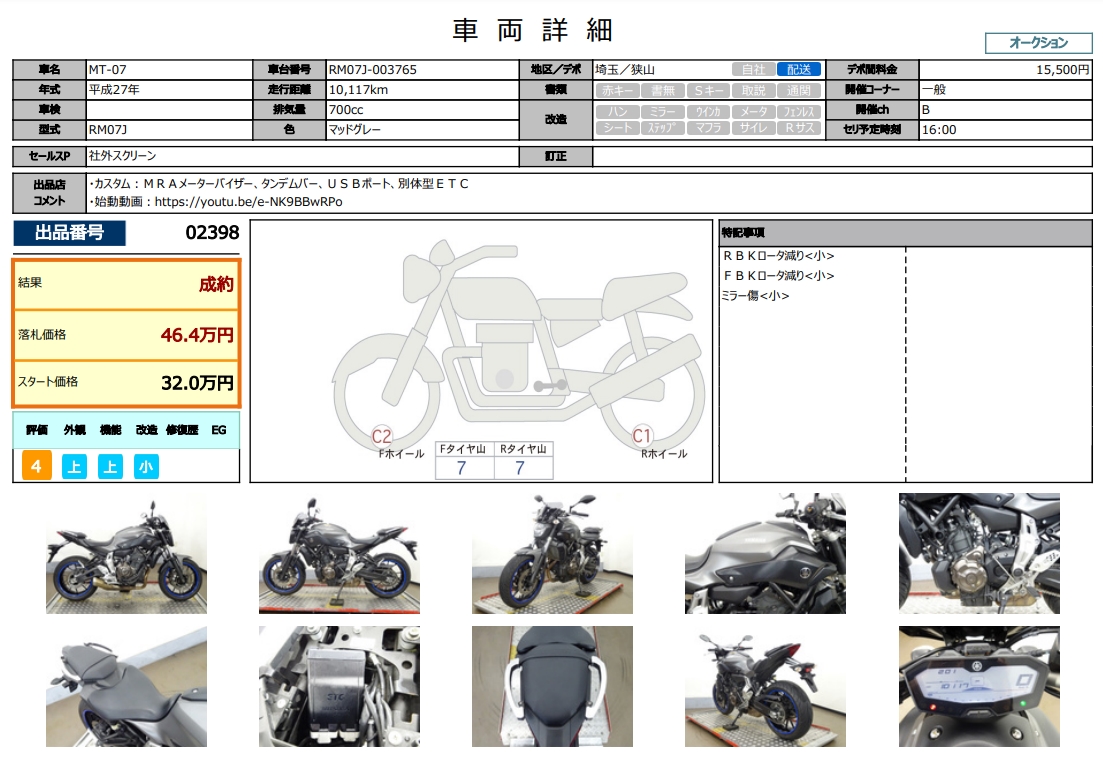Click the フェンレス modification badge
Viewport: 1103px width, 784px height.
pos(798,111)
